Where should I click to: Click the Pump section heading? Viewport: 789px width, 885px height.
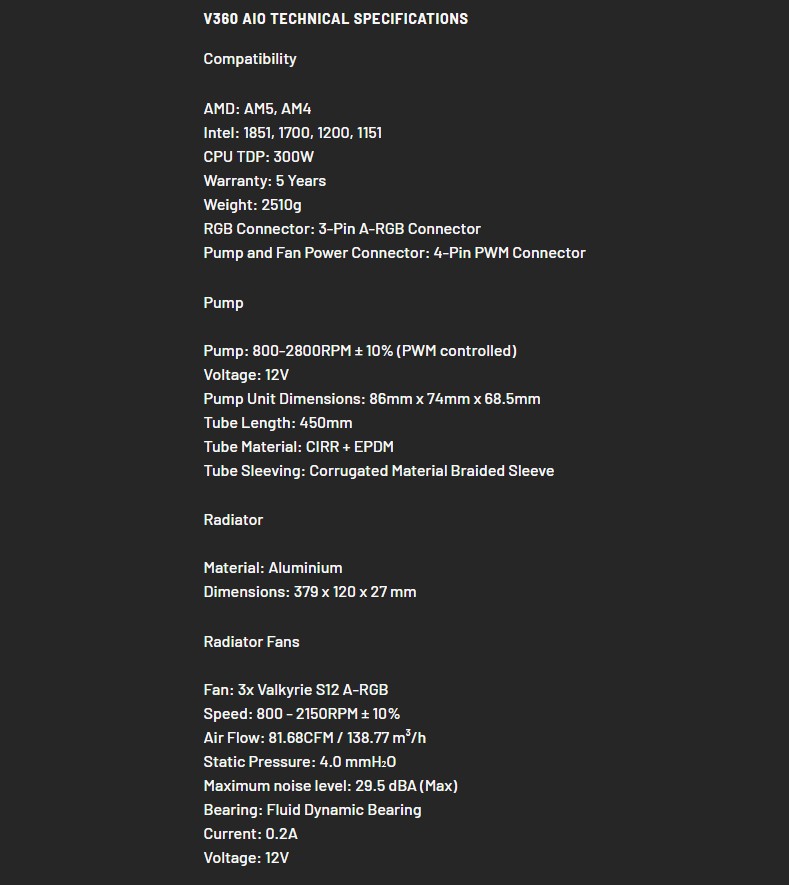click(223, 303)
